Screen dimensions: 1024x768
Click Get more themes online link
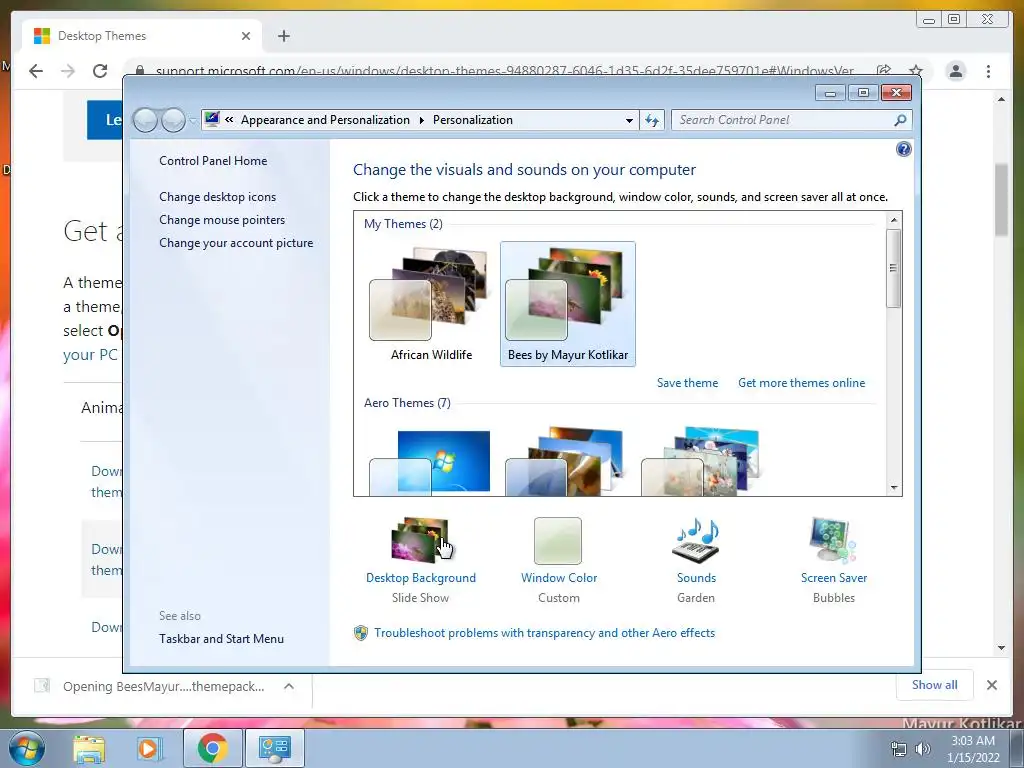[x=801, y=383]
